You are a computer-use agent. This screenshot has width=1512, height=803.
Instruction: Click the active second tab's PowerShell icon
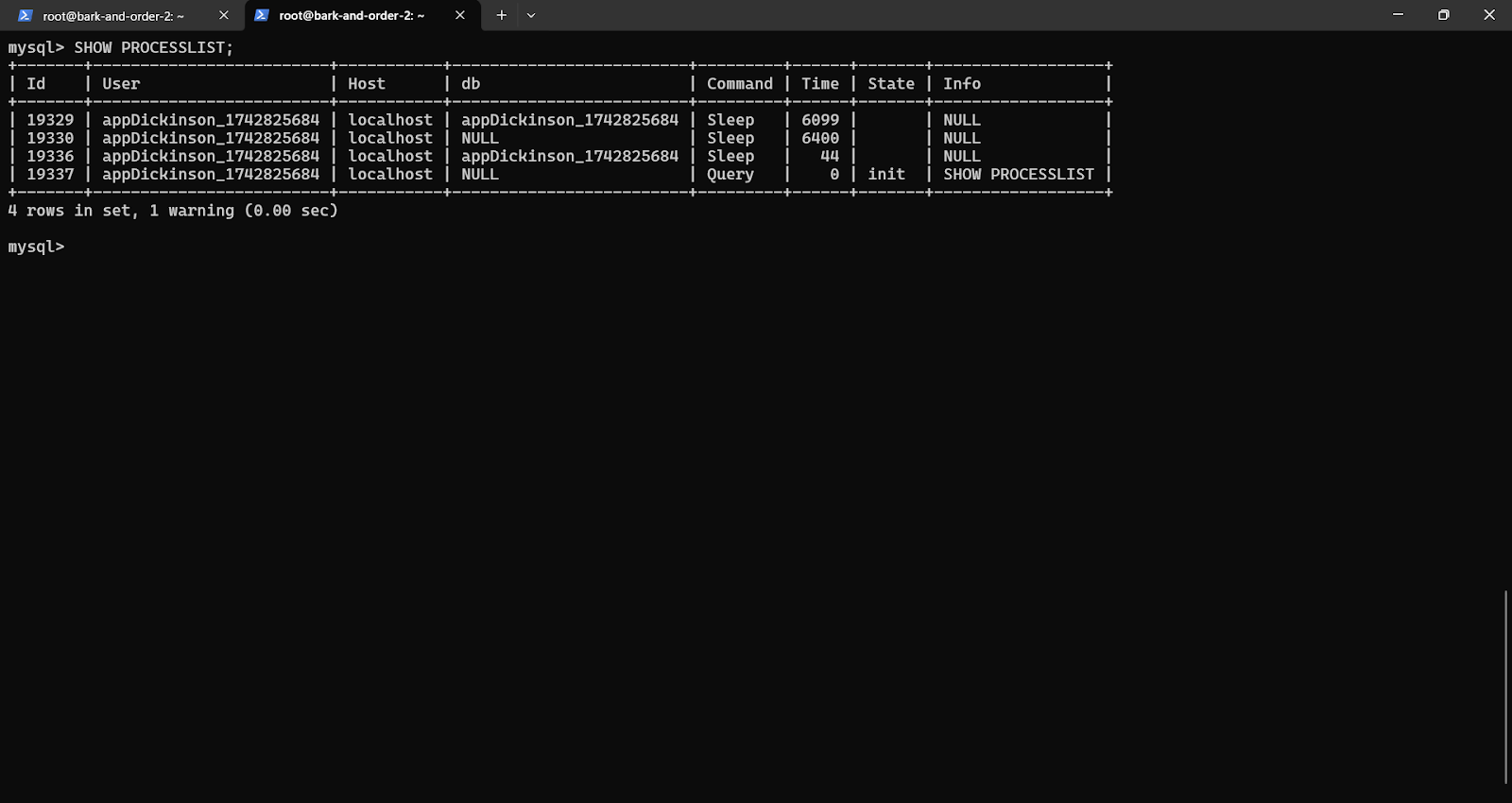point(262,16)
